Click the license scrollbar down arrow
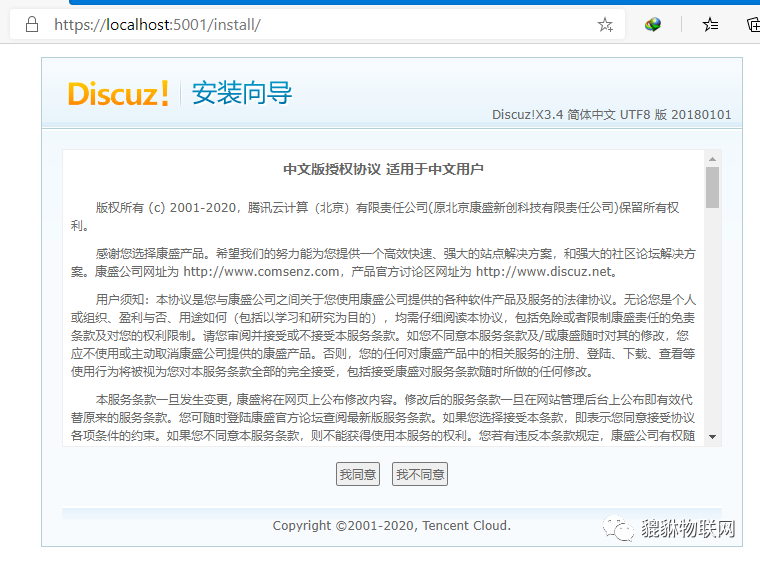Viewport: 760px width, 563px height. pos(712,437)
